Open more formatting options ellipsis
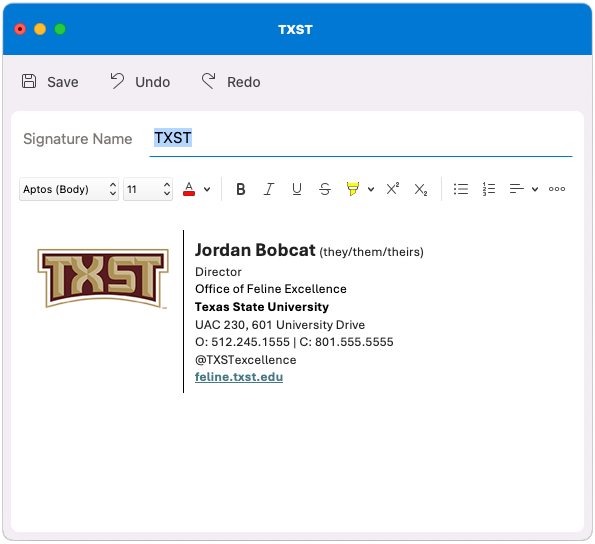595x544 pixels. [x=557, y=189]
